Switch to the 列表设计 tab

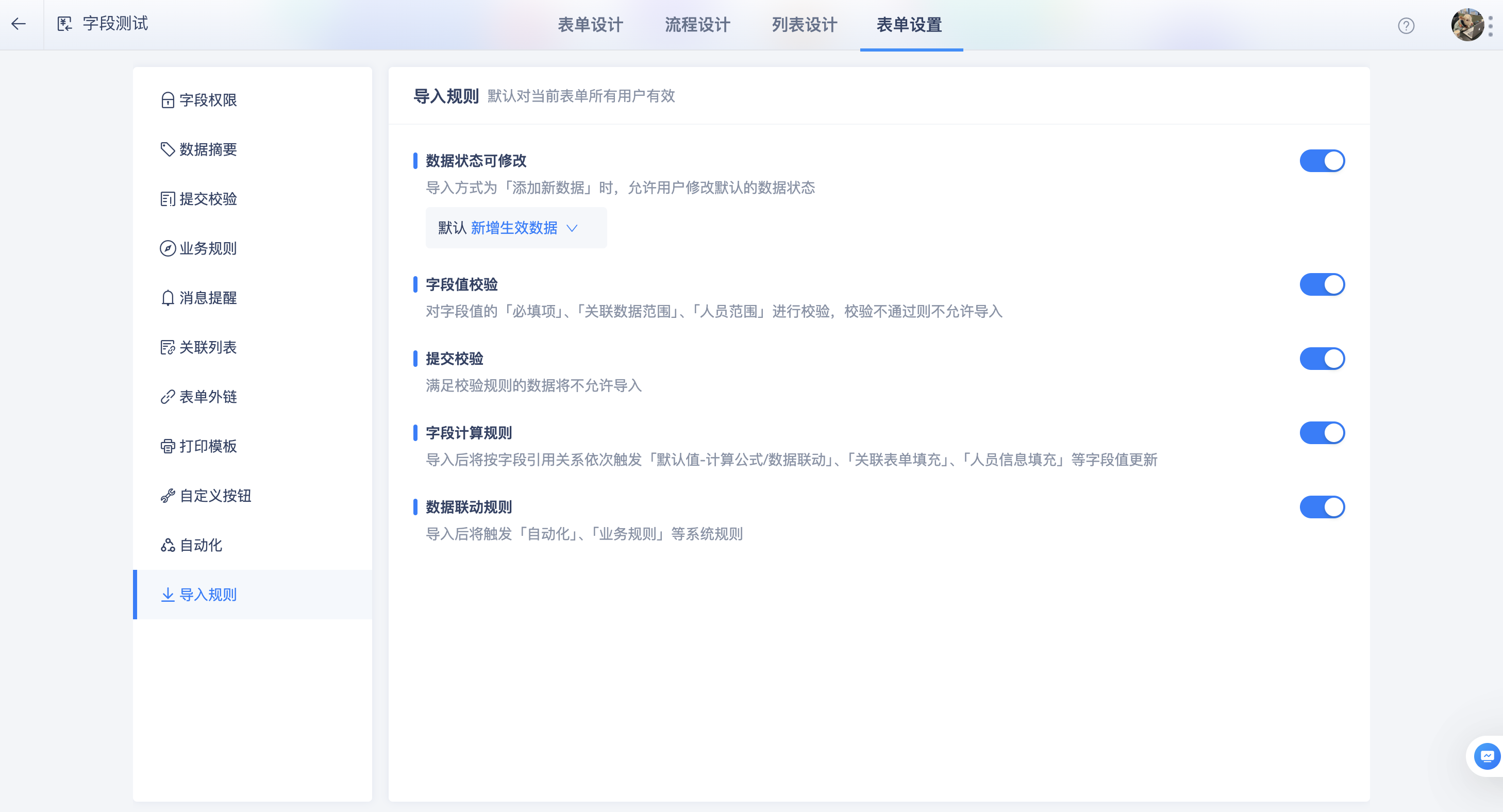tap(805, 25)
